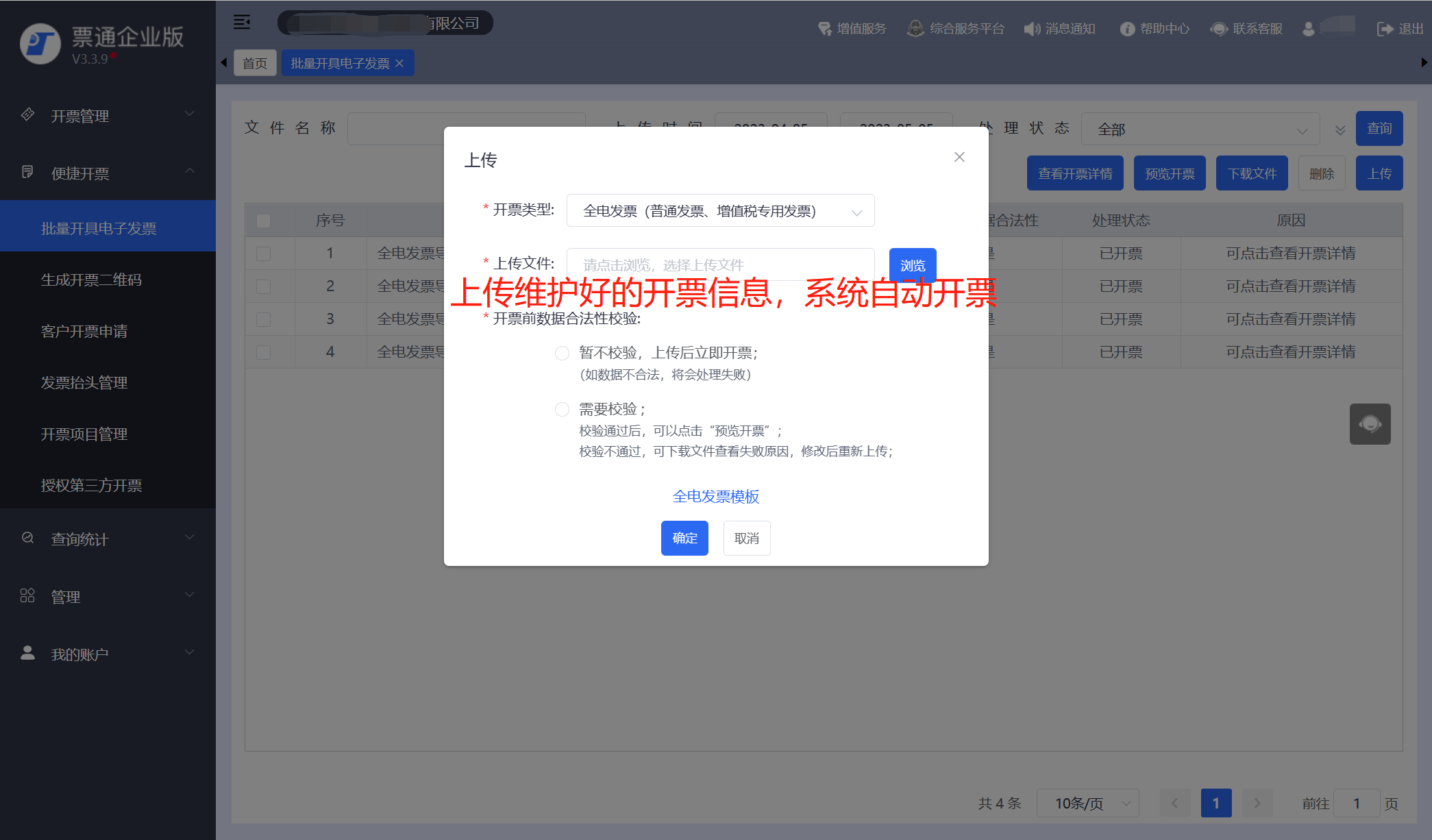Screen dimensions: 1432x840
Task: Open 生成开票二维码 in sidebar
Action: click(x=108, y=280)
